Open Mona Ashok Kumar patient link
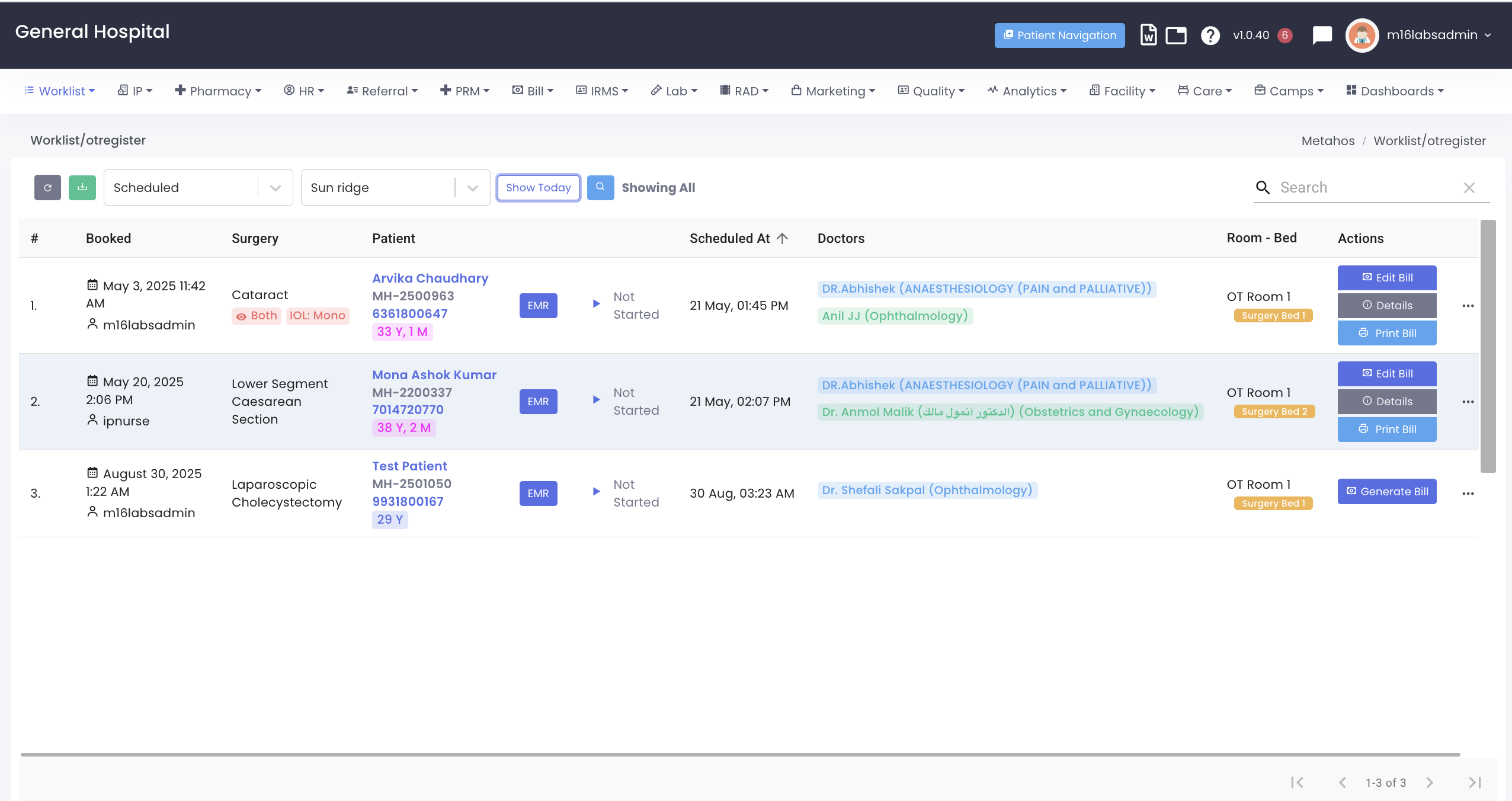The height and width of the screenshot is (801, 1512). pos(434,375)
